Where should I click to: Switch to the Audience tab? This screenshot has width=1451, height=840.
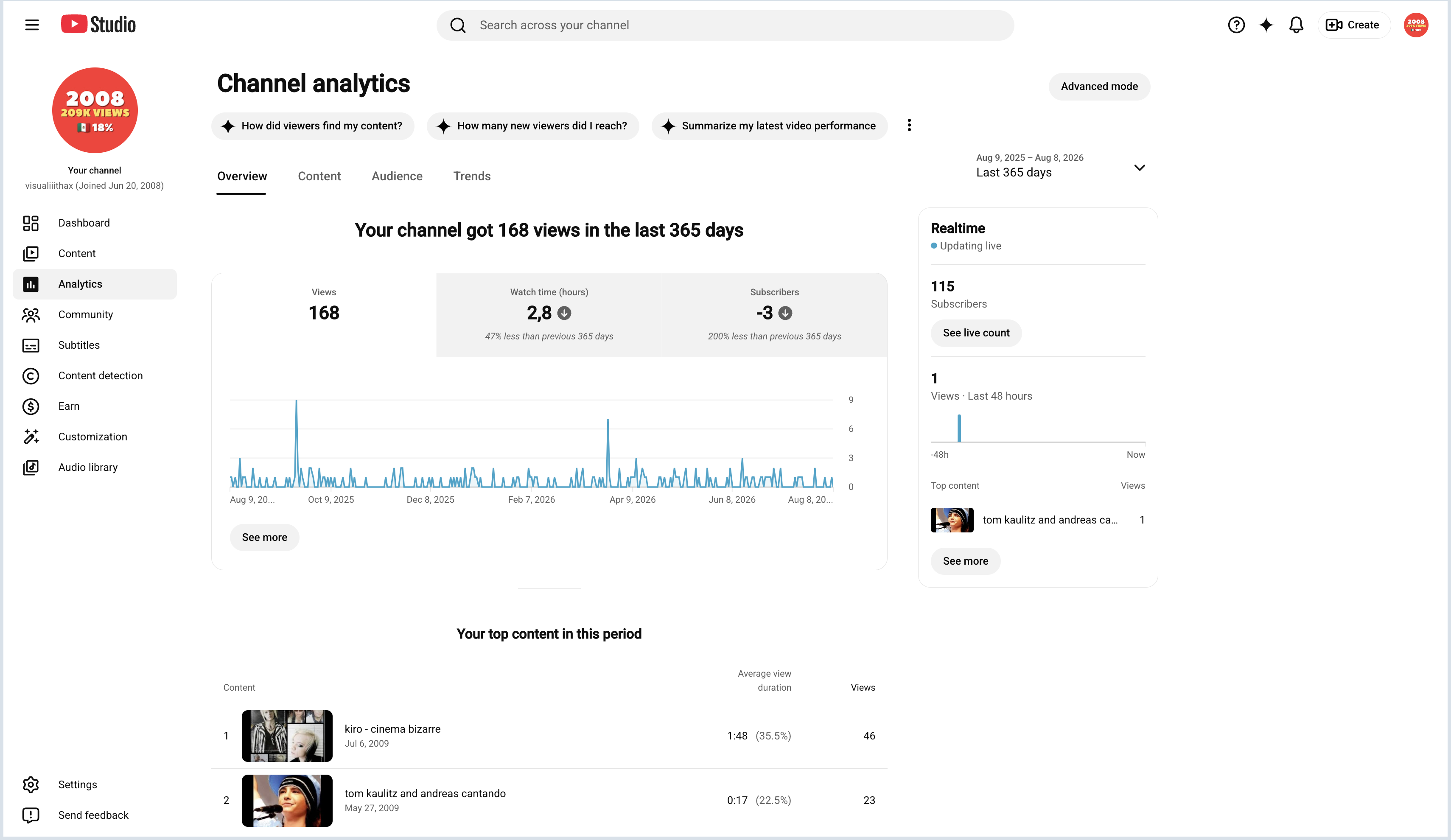[397, 176]
